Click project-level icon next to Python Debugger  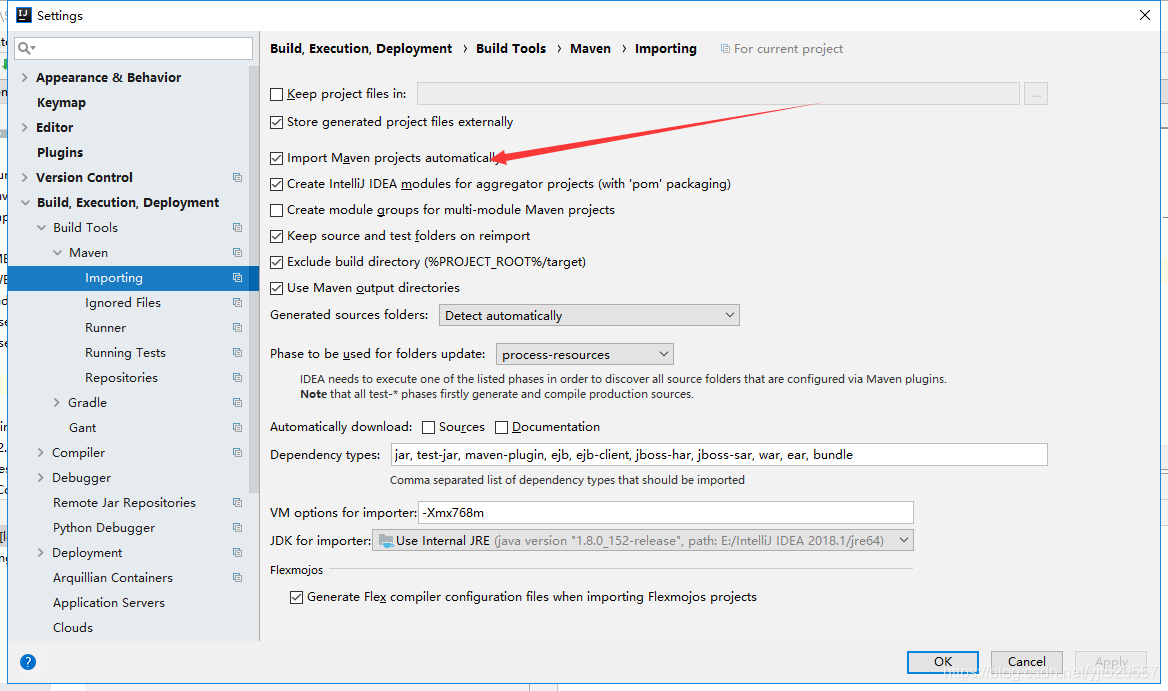tap(238, 527)
